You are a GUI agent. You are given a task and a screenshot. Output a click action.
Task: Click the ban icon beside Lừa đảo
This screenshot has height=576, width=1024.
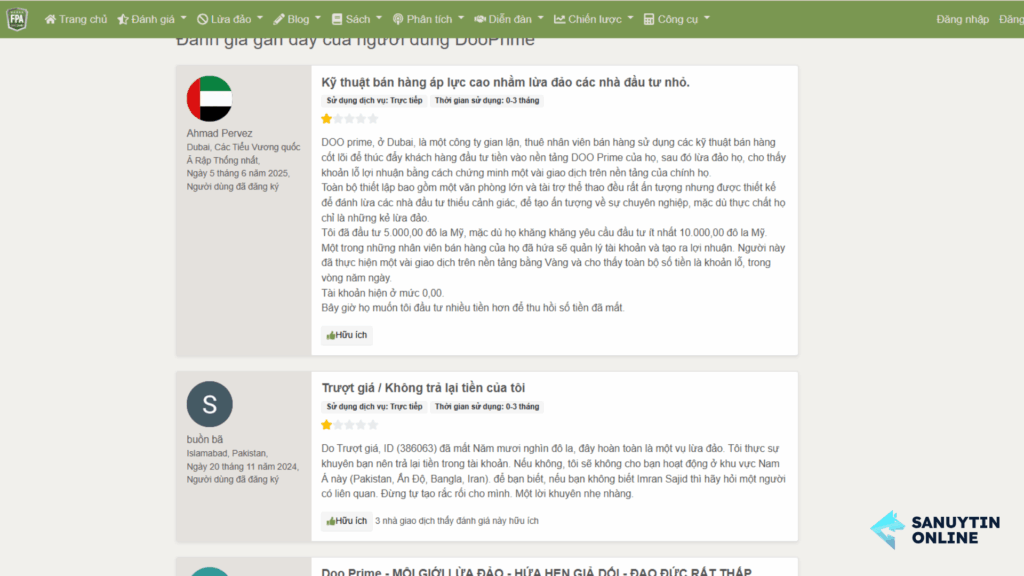point(202,20)
